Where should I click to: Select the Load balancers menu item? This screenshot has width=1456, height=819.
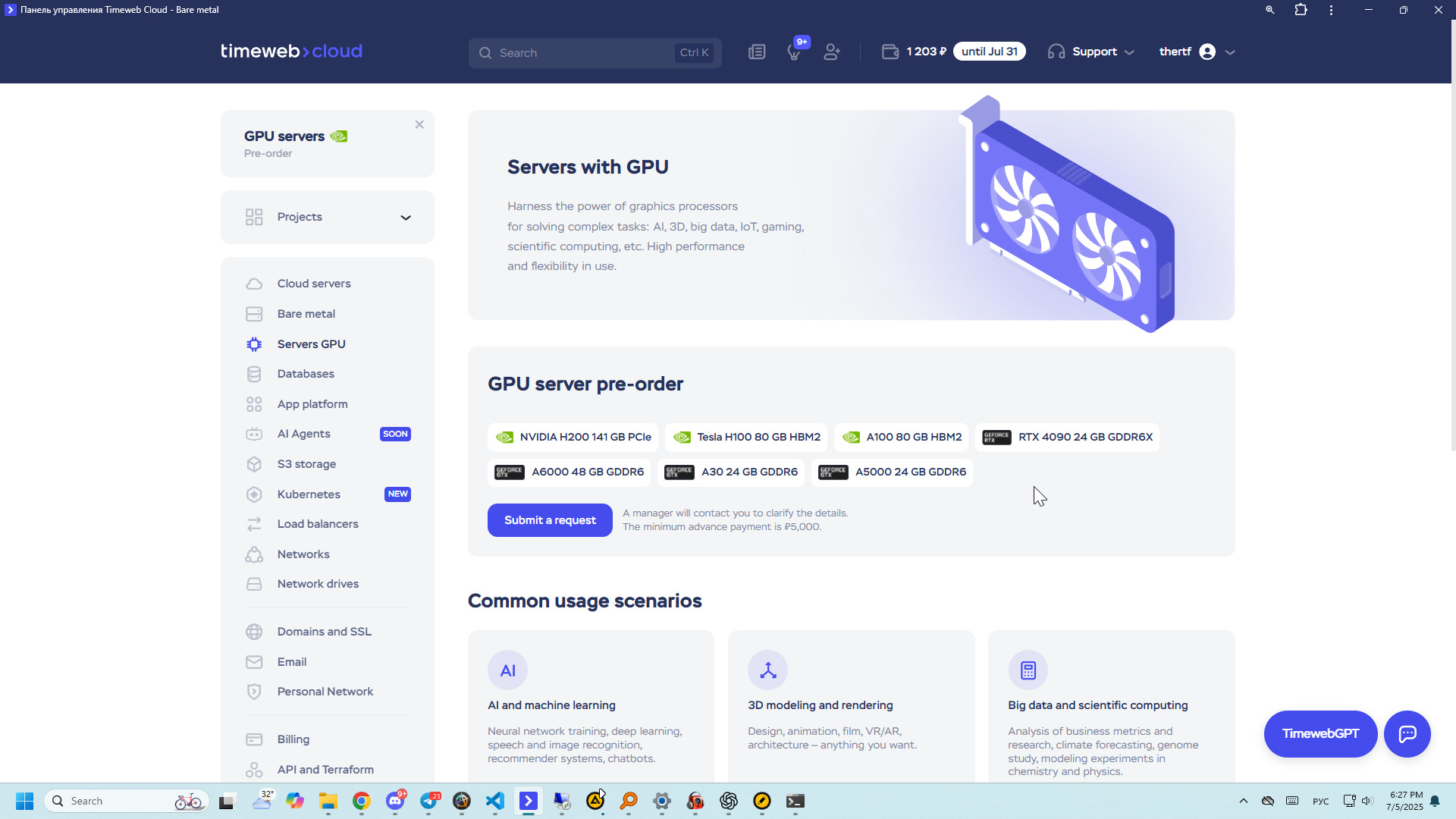317,524
